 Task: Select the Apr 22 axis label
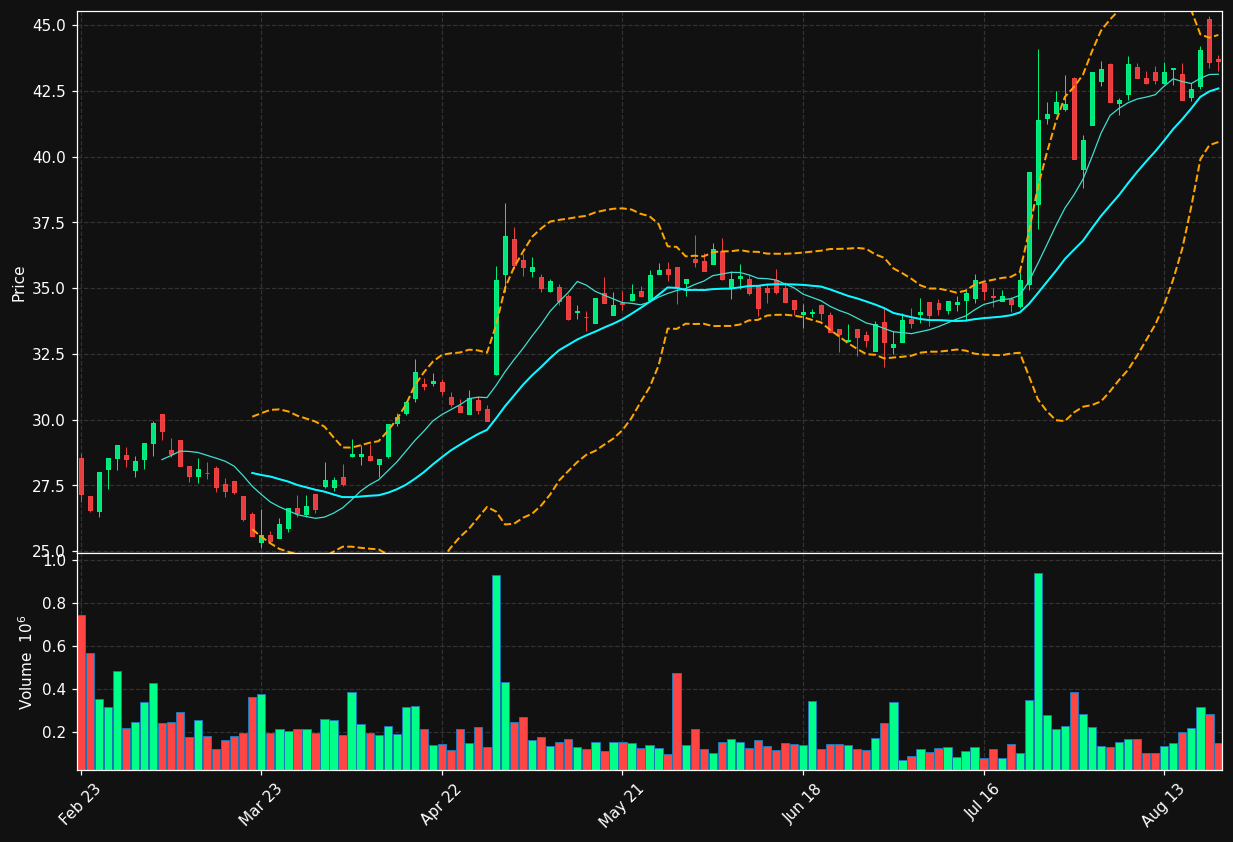440,805
